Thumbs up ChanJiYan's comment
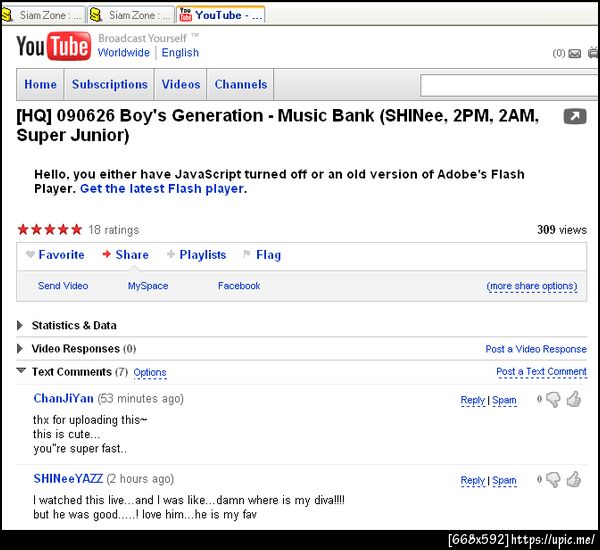600x550 pixels. pyautogui.click(x=574, y=399)
